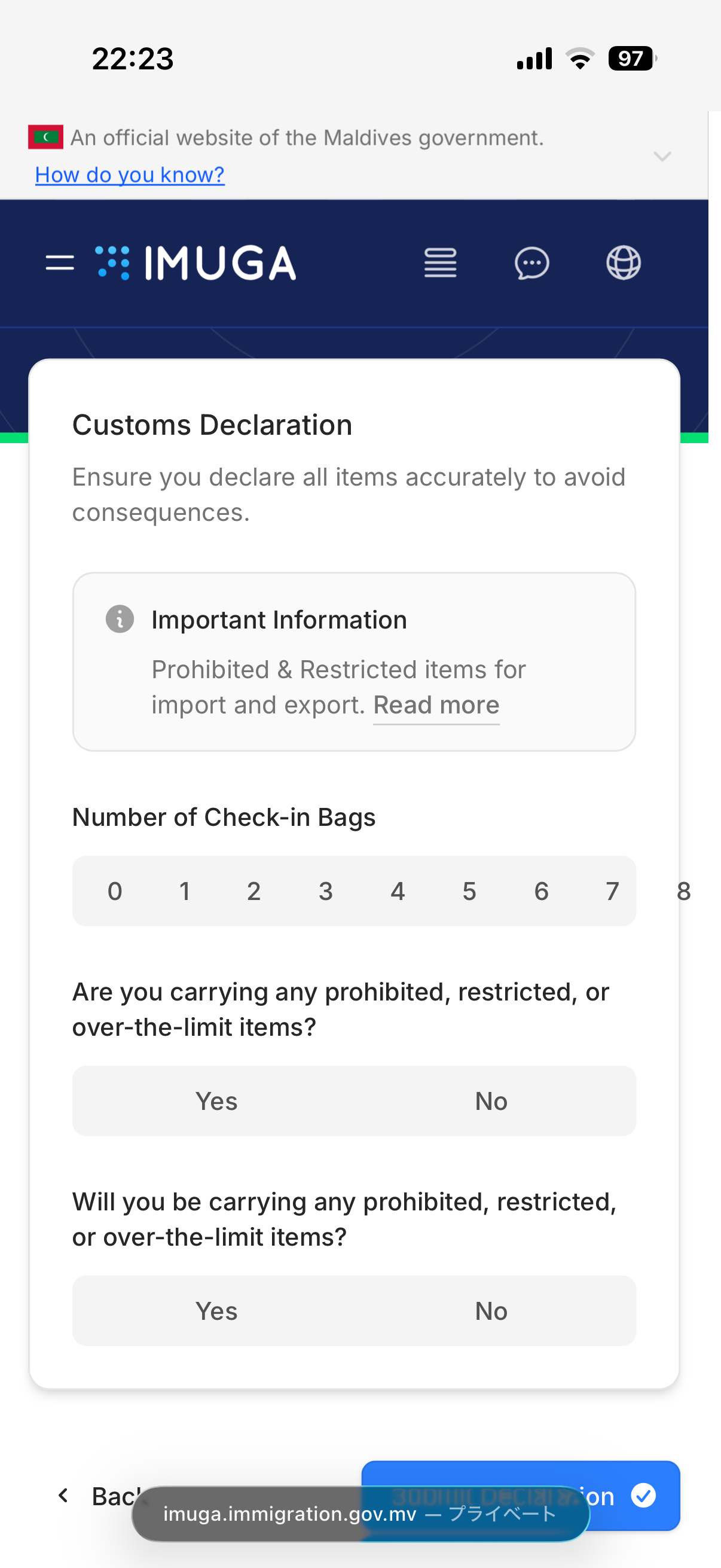
Task: Open the chat bubble support icon
Action: tap(531, 264)
